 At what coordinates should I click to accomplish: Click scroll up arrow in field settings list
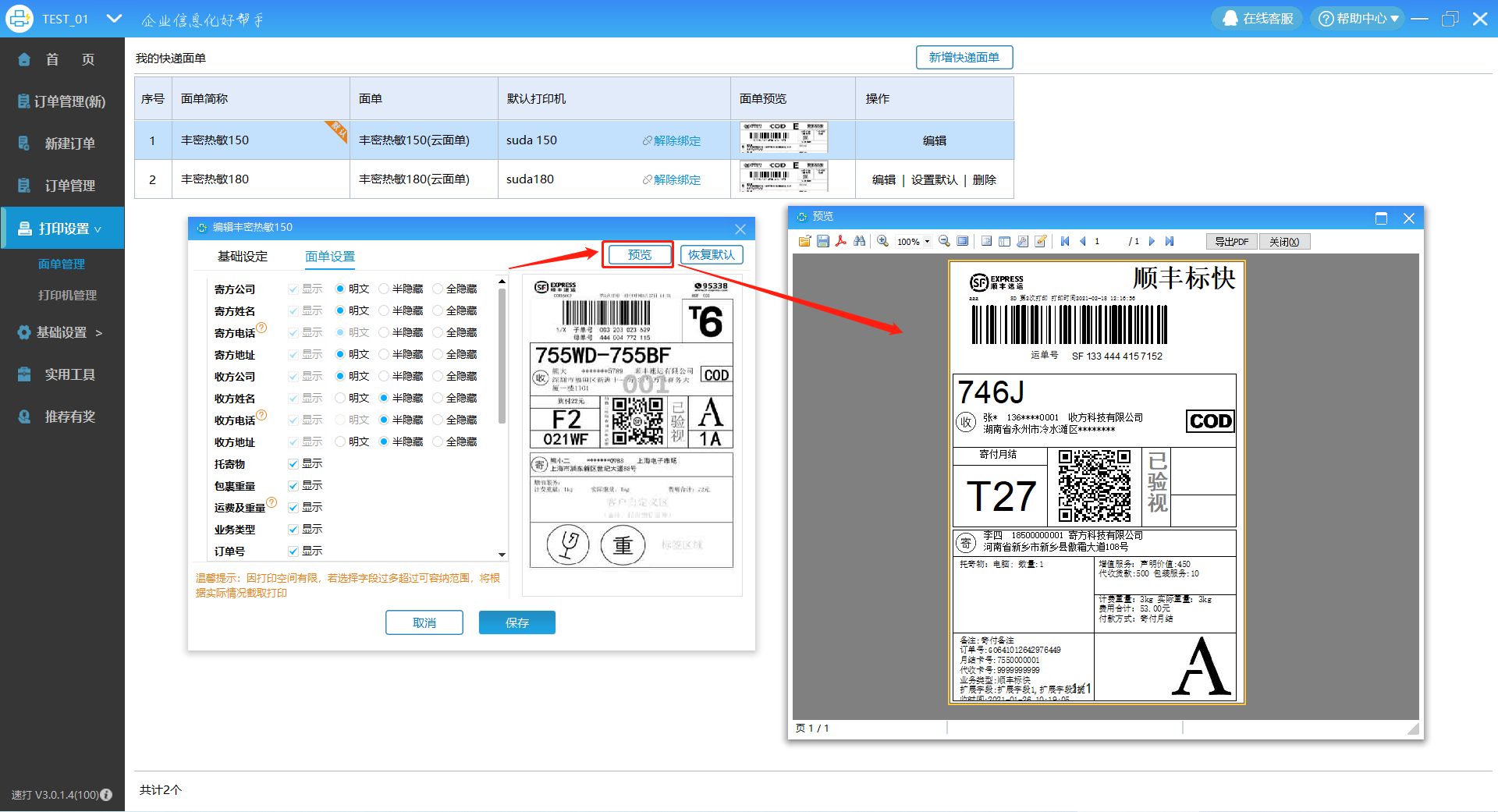coord(502,282)
